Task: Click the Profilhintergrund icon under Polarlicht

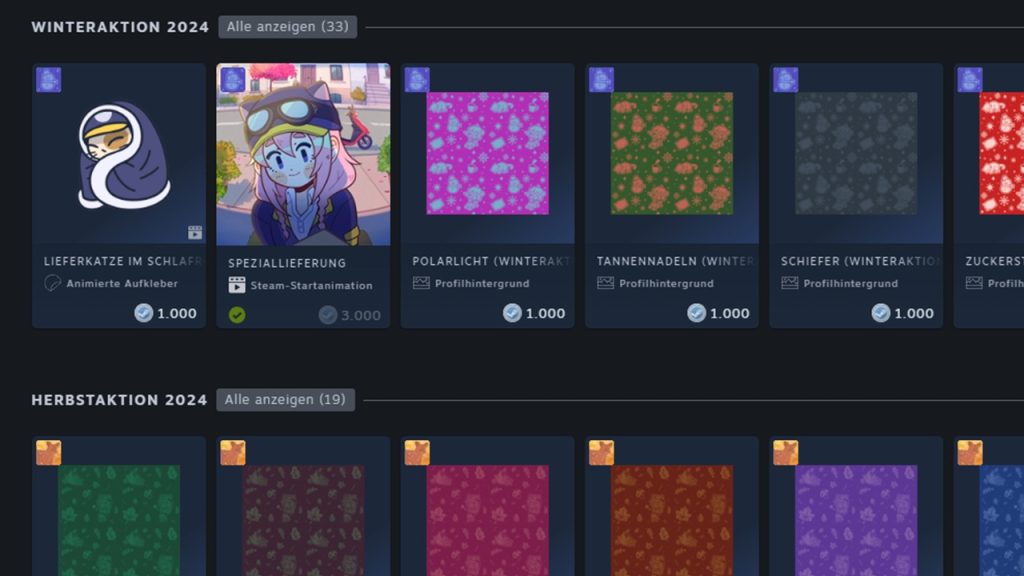Action: (x=421, y=284)
